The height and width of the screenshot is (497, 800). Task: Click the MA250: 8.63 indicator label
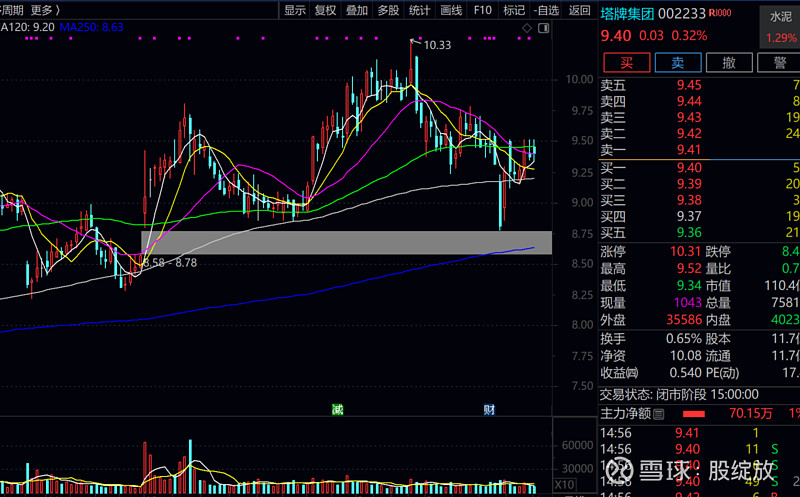(91, 27)
